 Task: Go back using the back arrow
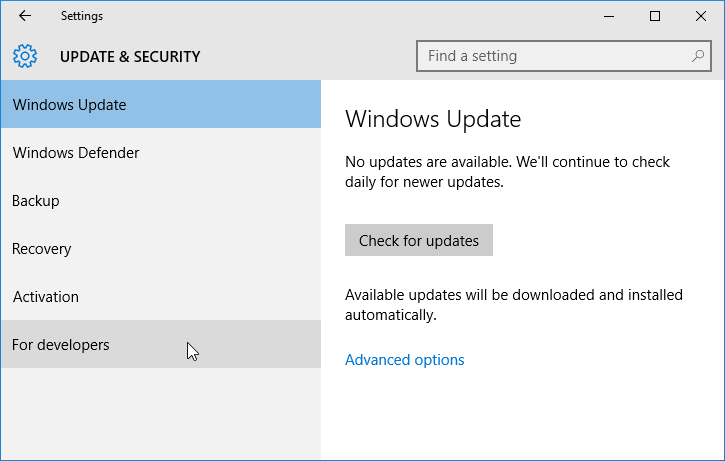[x=25, y=16]
